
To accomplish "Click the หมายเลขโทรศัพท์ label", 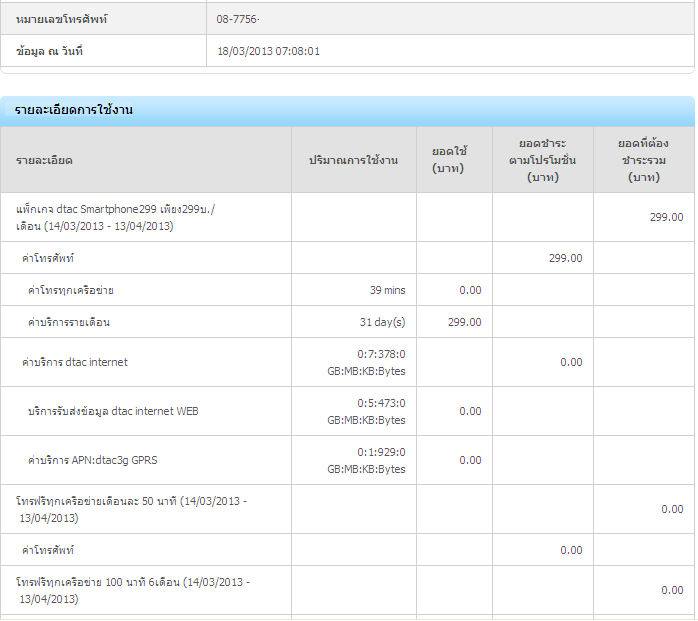I will click(x=62, y=19).
